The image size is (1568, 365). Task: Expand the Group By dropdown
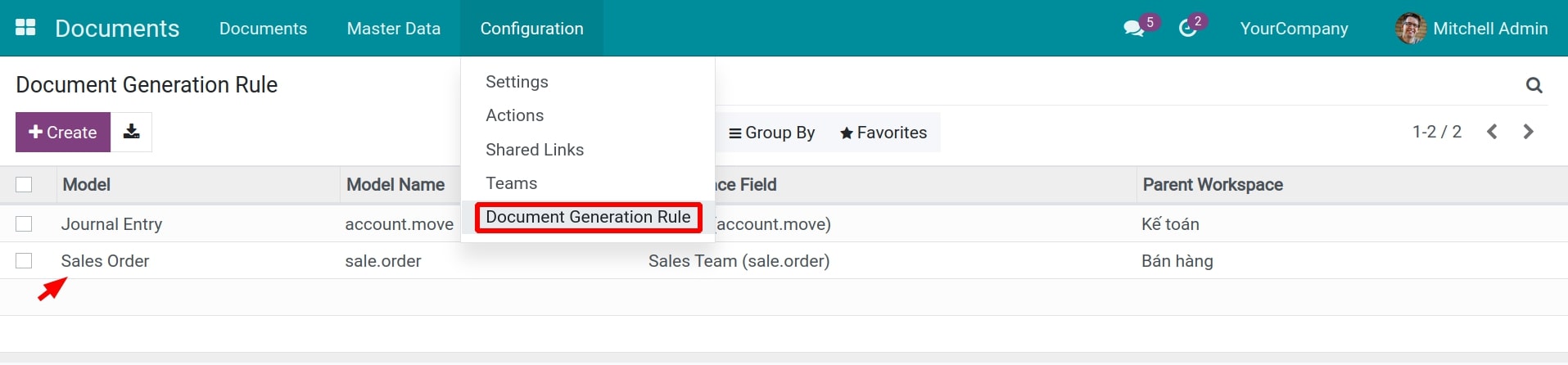coord(771,133)
